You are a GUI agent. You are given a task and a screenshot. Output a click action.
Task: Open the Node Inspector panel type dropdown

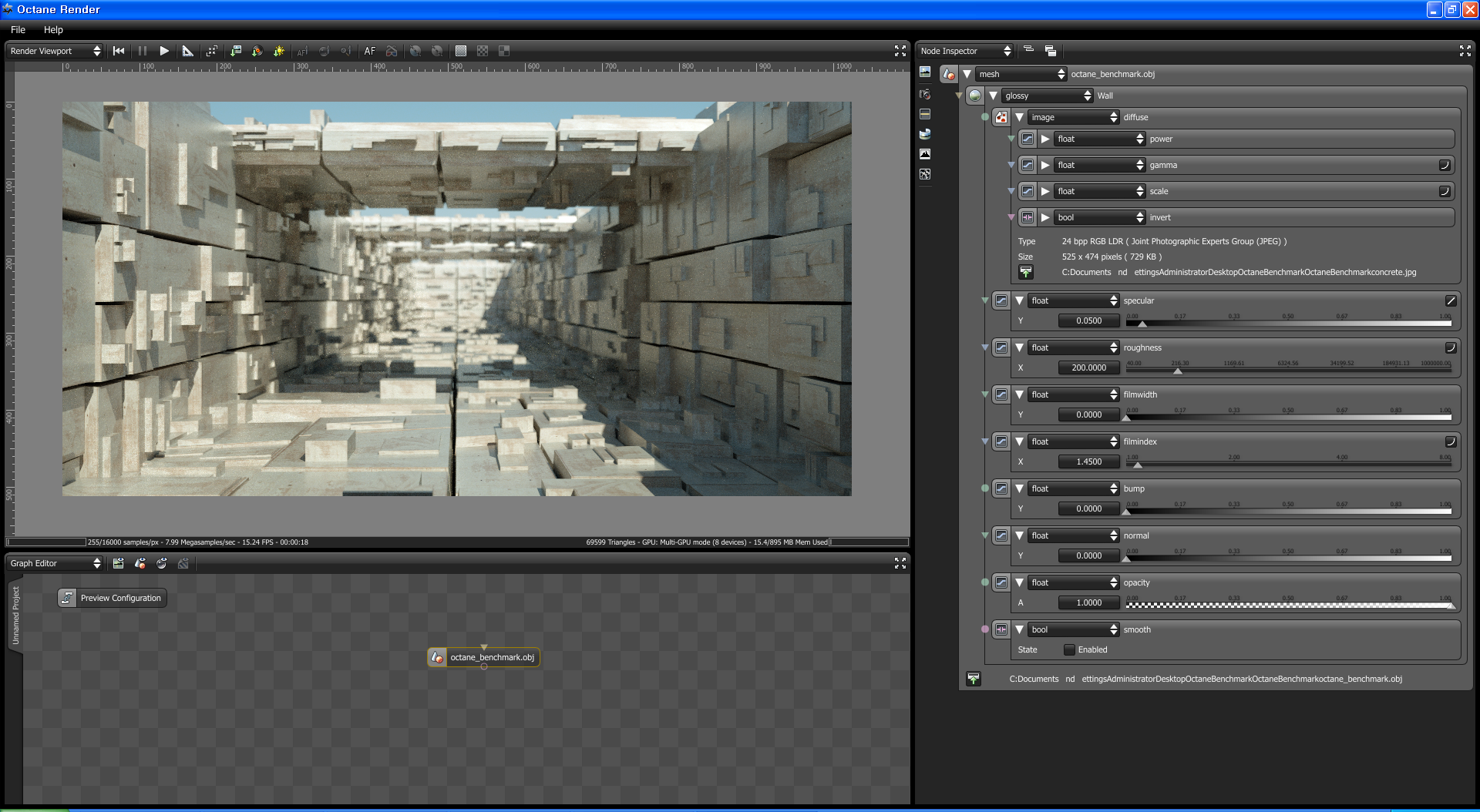pyautogui.click(x=965, y=51)
